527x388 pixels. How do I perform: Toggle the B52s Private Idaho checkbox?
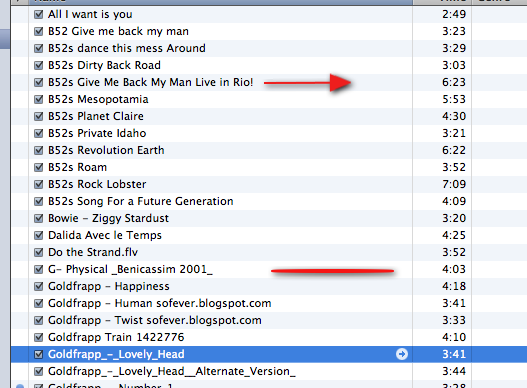click(x=39, y=133)
